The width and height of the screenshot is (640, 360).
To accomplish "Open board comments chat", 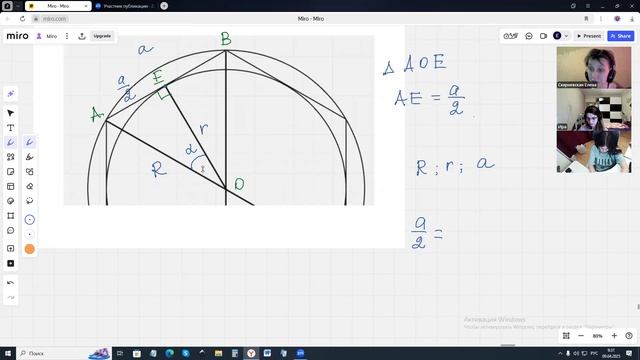I will [529, 36].
